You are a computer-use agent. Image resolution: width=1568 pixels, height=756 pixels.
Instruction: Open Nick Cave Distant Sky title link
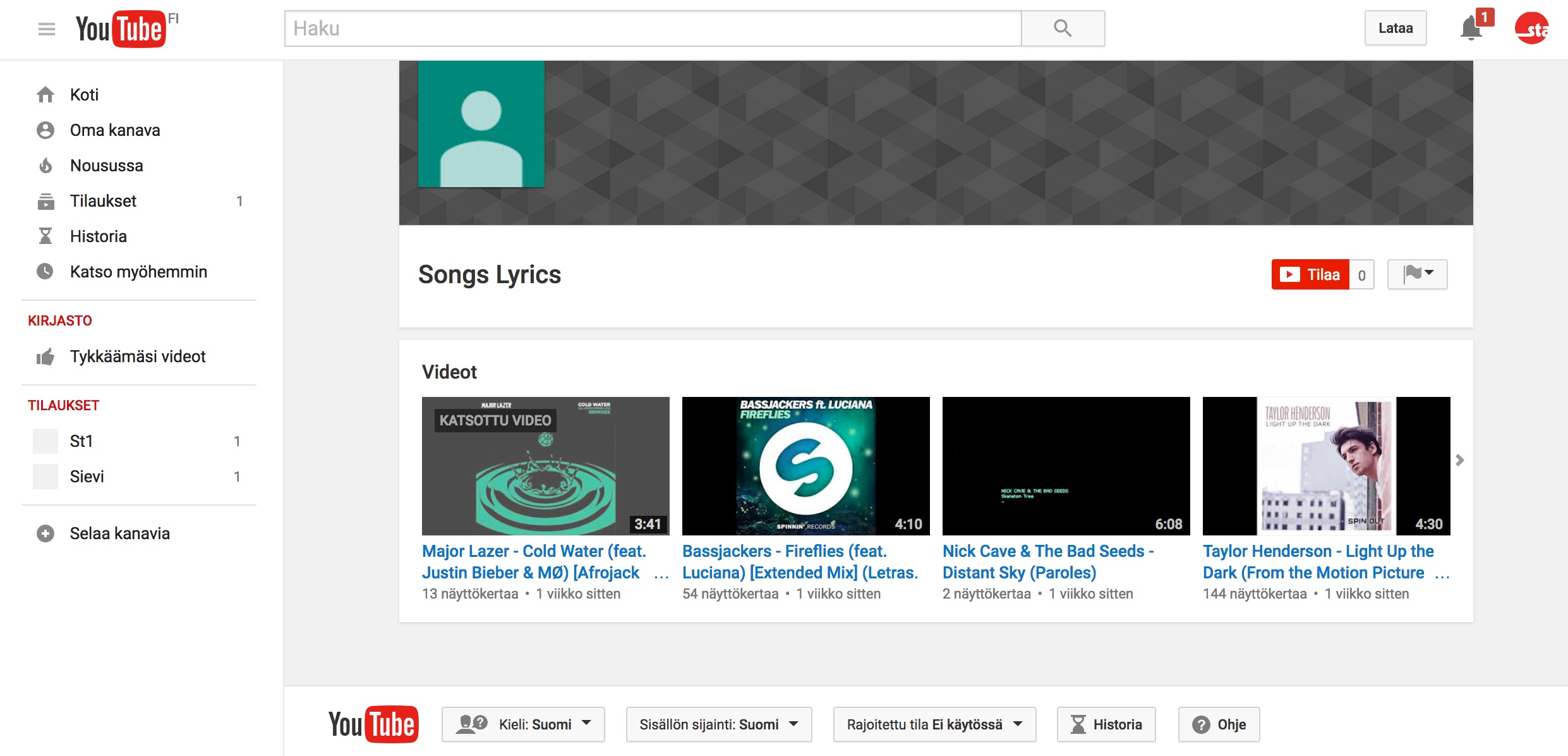[1049, 562]
